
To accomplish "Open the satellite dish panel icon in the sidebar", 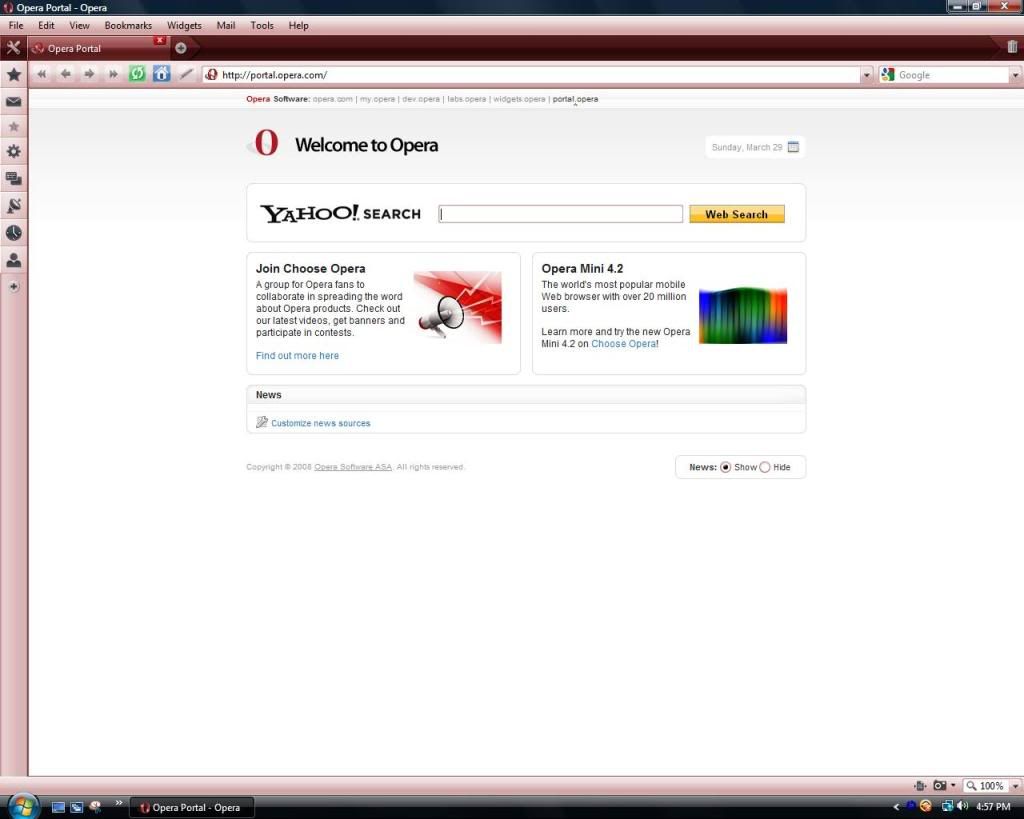I will point(13,206).
